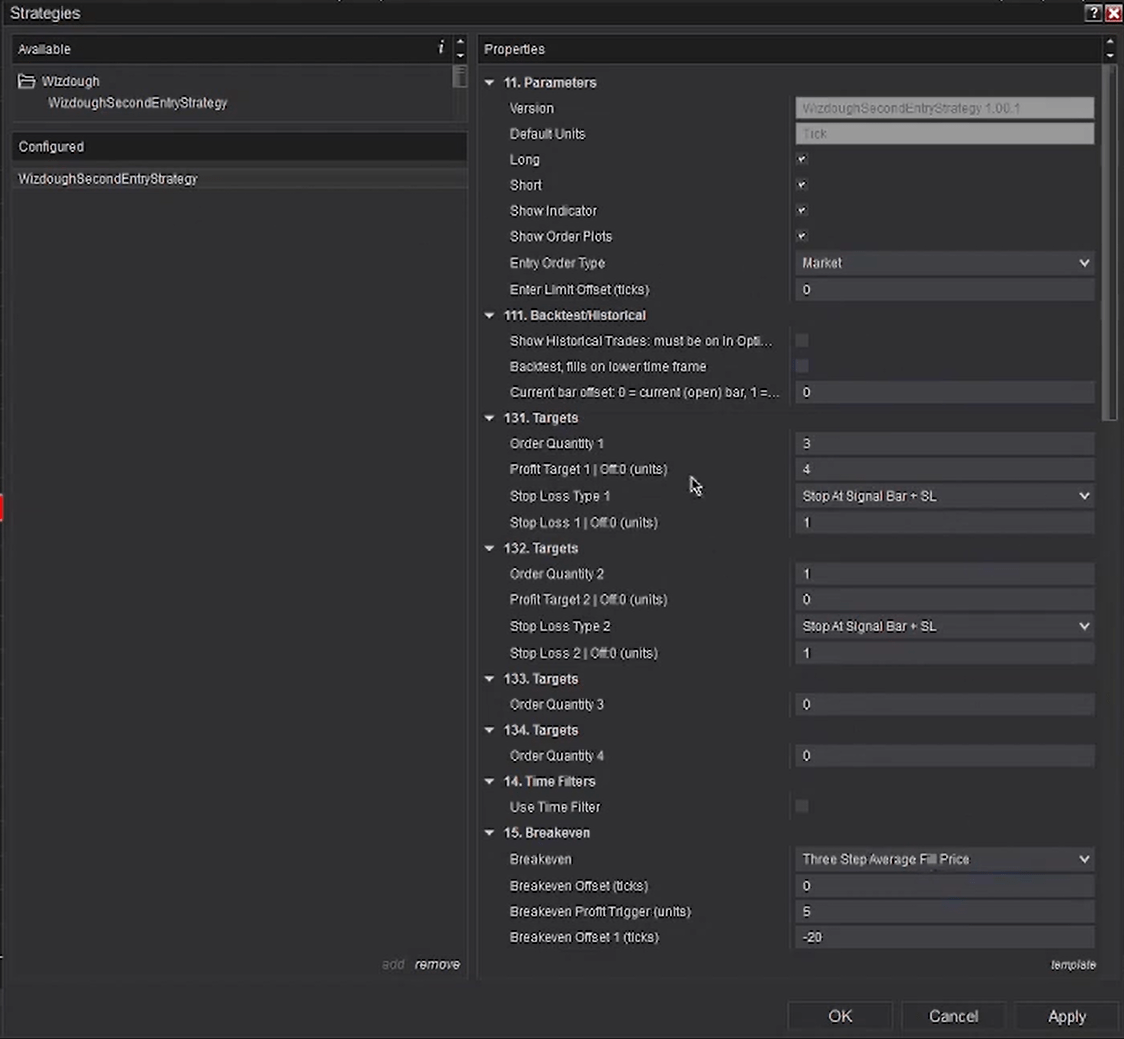This screenshot has width=1124, height=1039.
Task: Click the Current bar offset value field
Action: [945, 392]
